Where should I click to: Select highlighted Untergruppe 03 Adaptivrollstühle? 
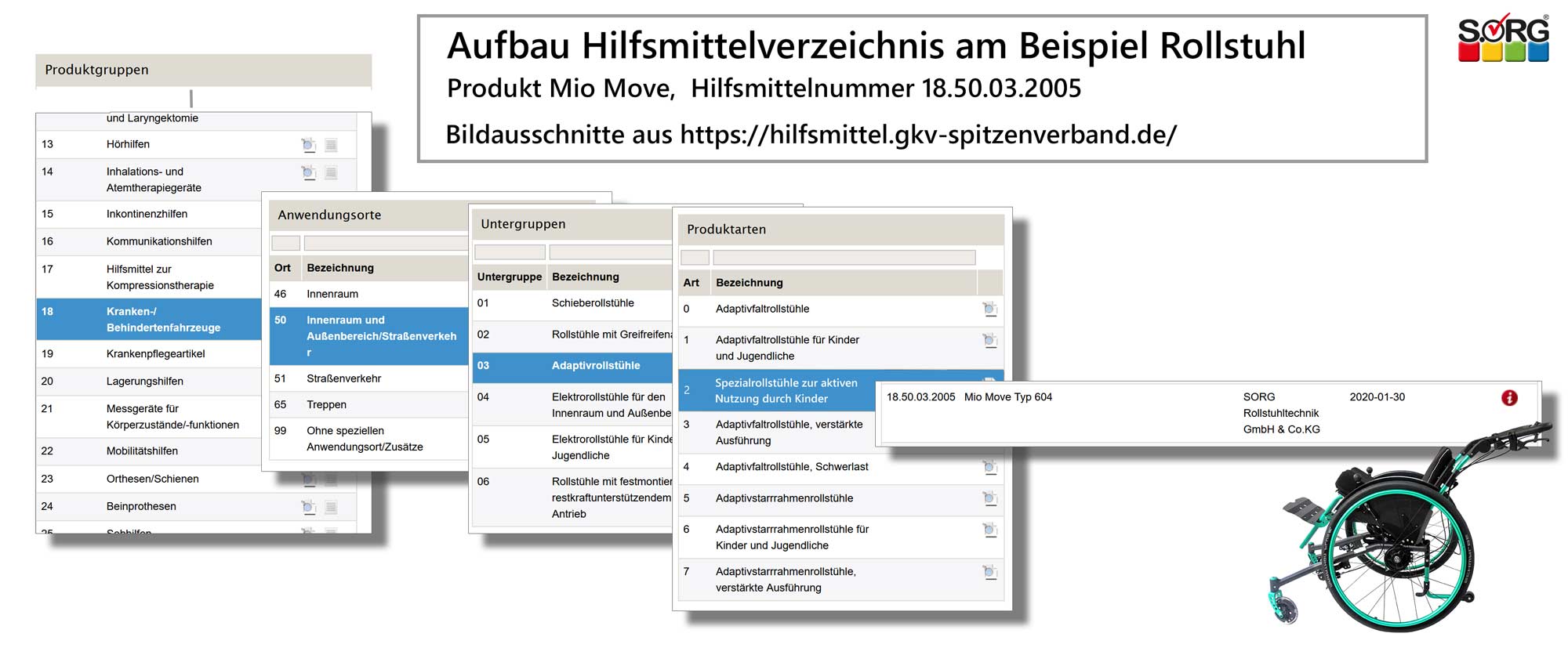click(x=572, y=367)
